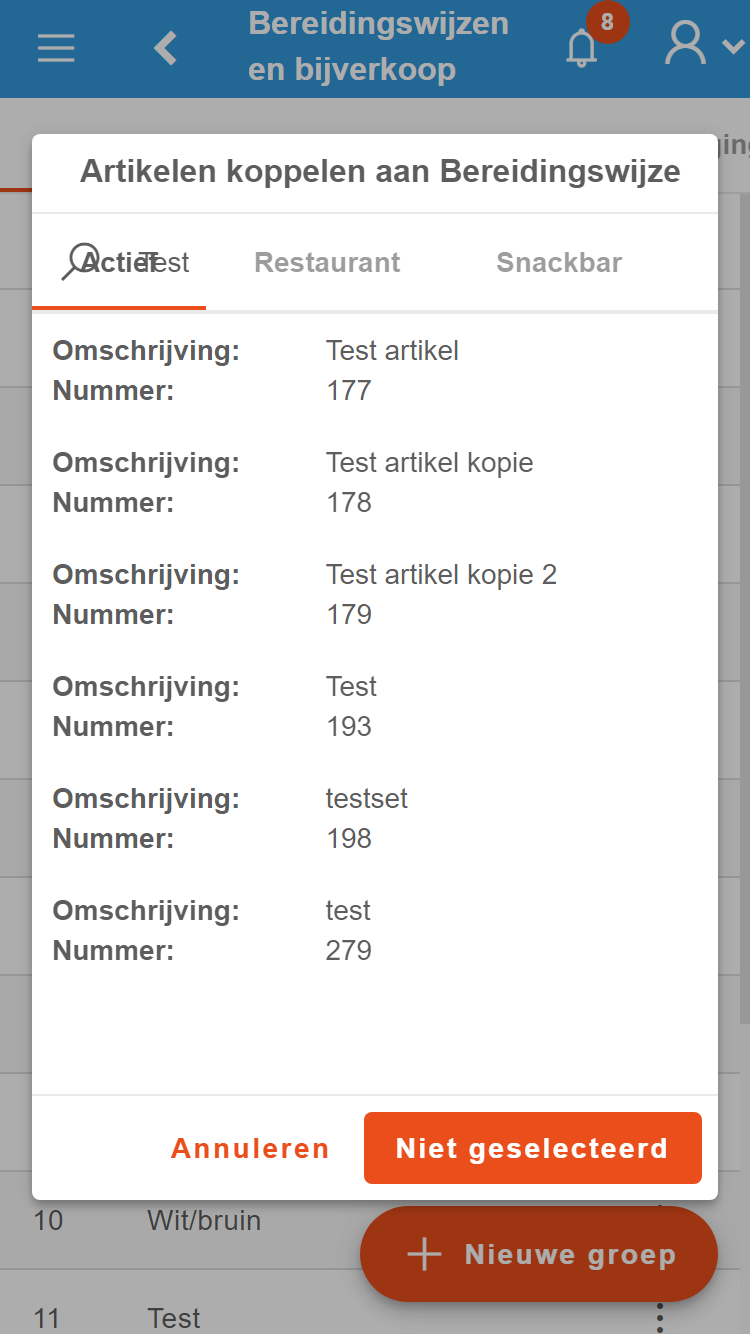Select article Test artikel kopie 2
Screen dimensions: 750x1334
point(375,595)
